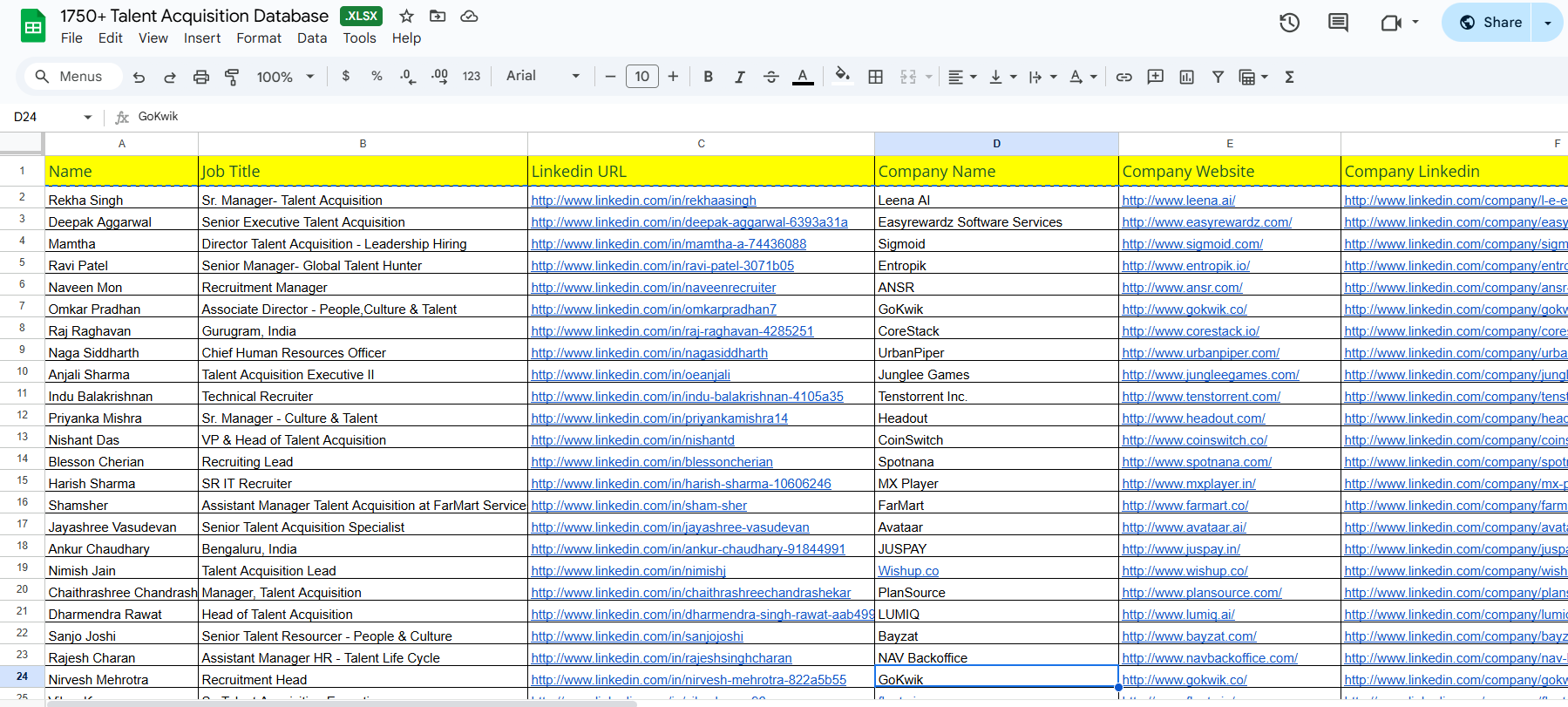
Task: Insert a chart
Action: pyautogui.click(x=1187, y=77)
